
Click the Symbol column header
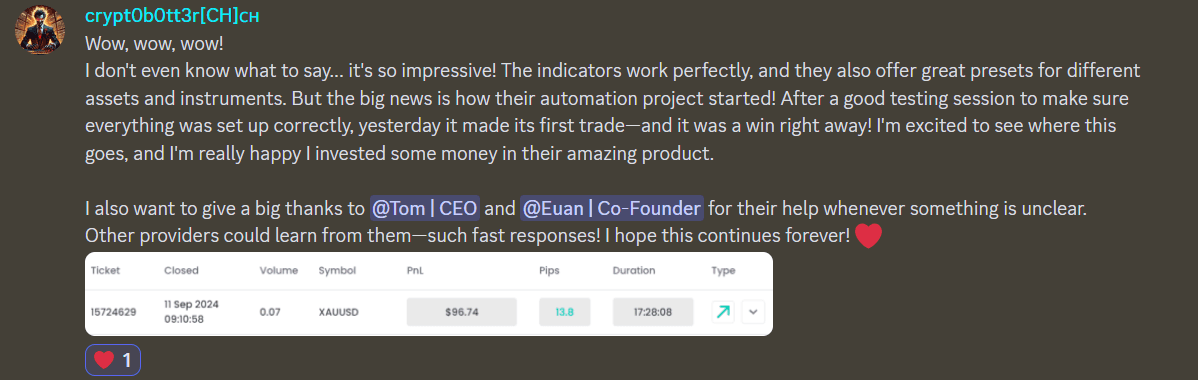(337, 271)
